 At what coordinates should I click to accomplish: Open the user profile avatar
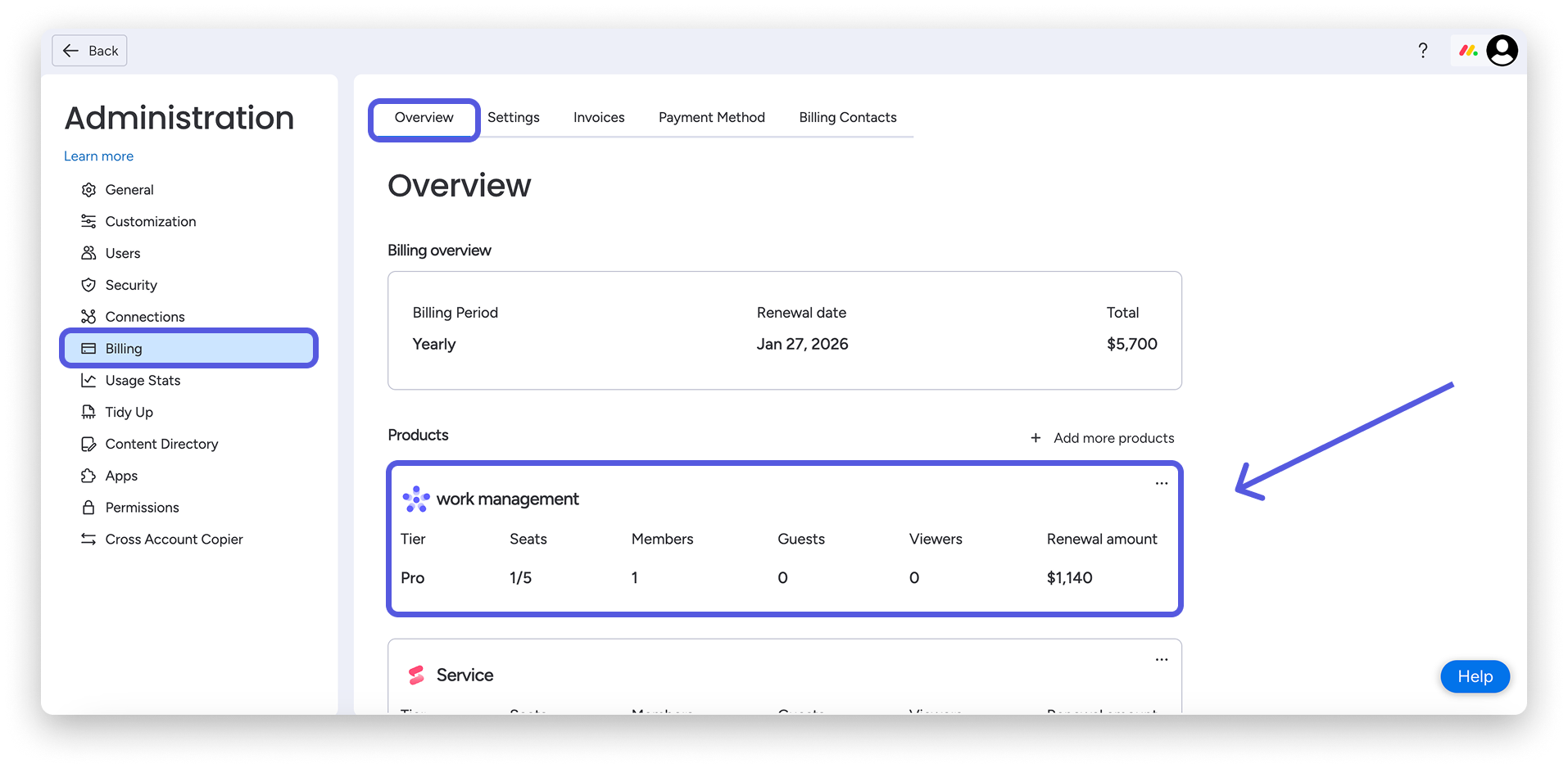(1502, 51)
